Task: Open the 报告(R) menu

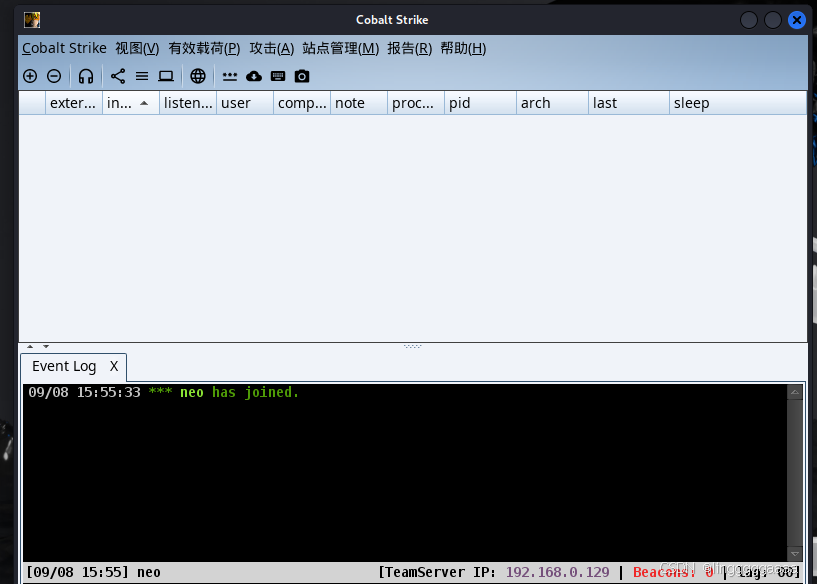Action: coord(410,48)
